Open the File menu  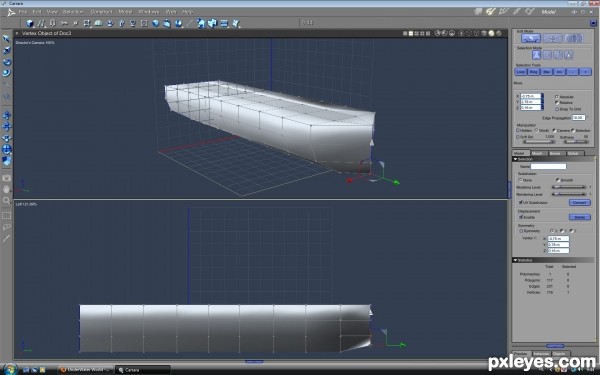click(23, 12)
